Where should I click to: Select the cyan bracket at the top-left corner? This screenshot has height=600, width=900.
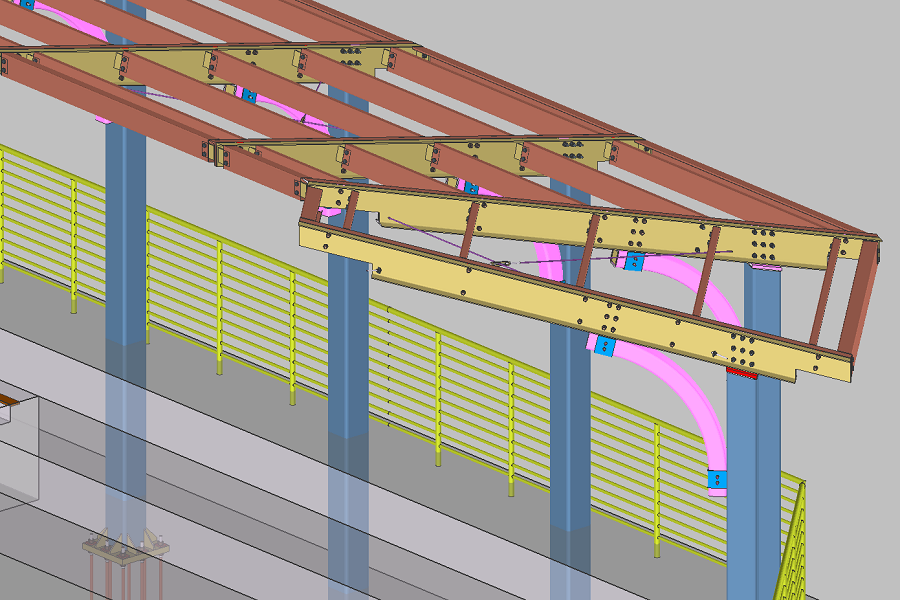click(x=27, y=4)
